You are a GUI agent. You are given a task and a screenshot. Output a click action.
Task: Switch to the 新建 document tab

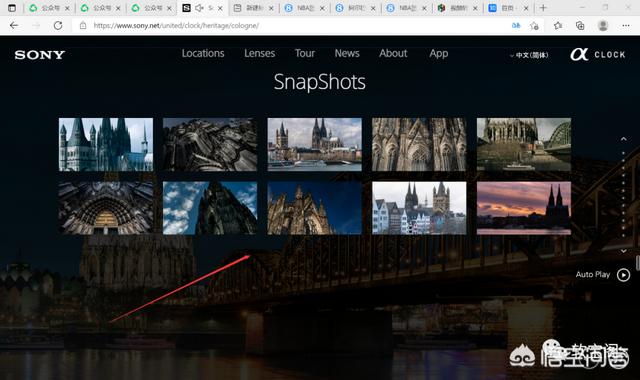click(x=253, y=8)
